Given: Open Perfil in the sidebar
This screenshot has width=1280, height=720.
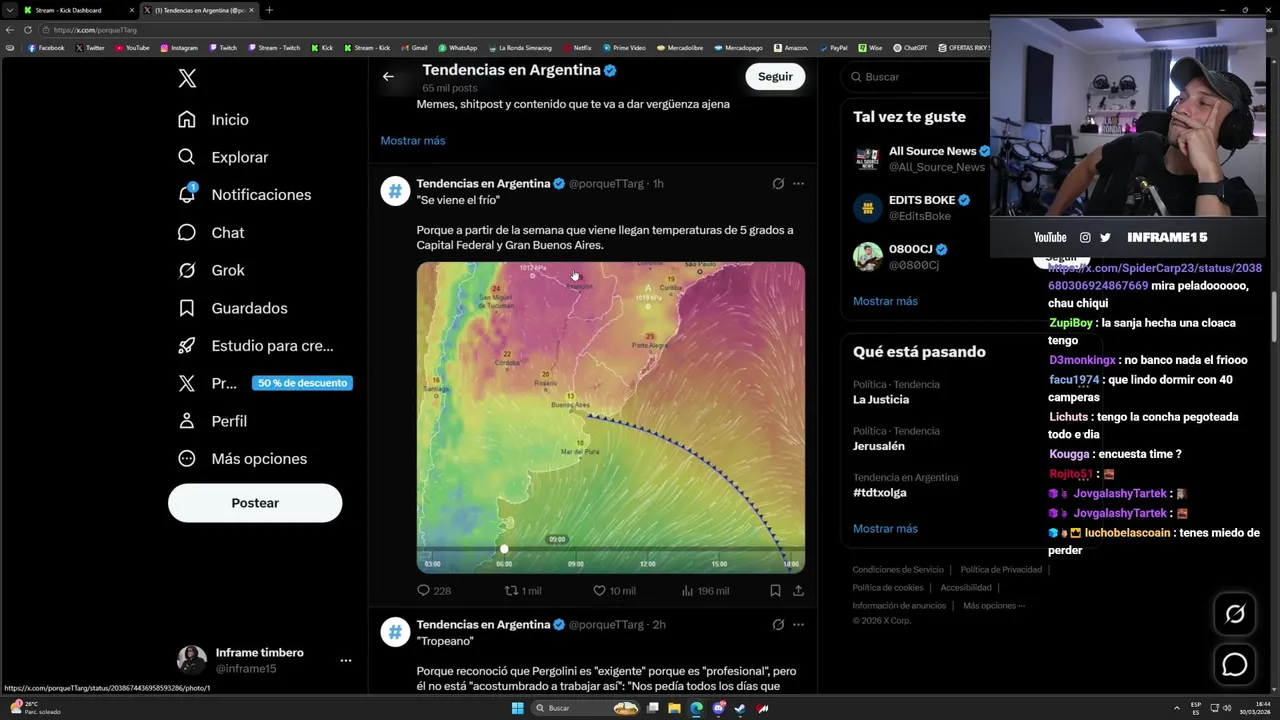Looking at the screenshot, I should (212, 421).
